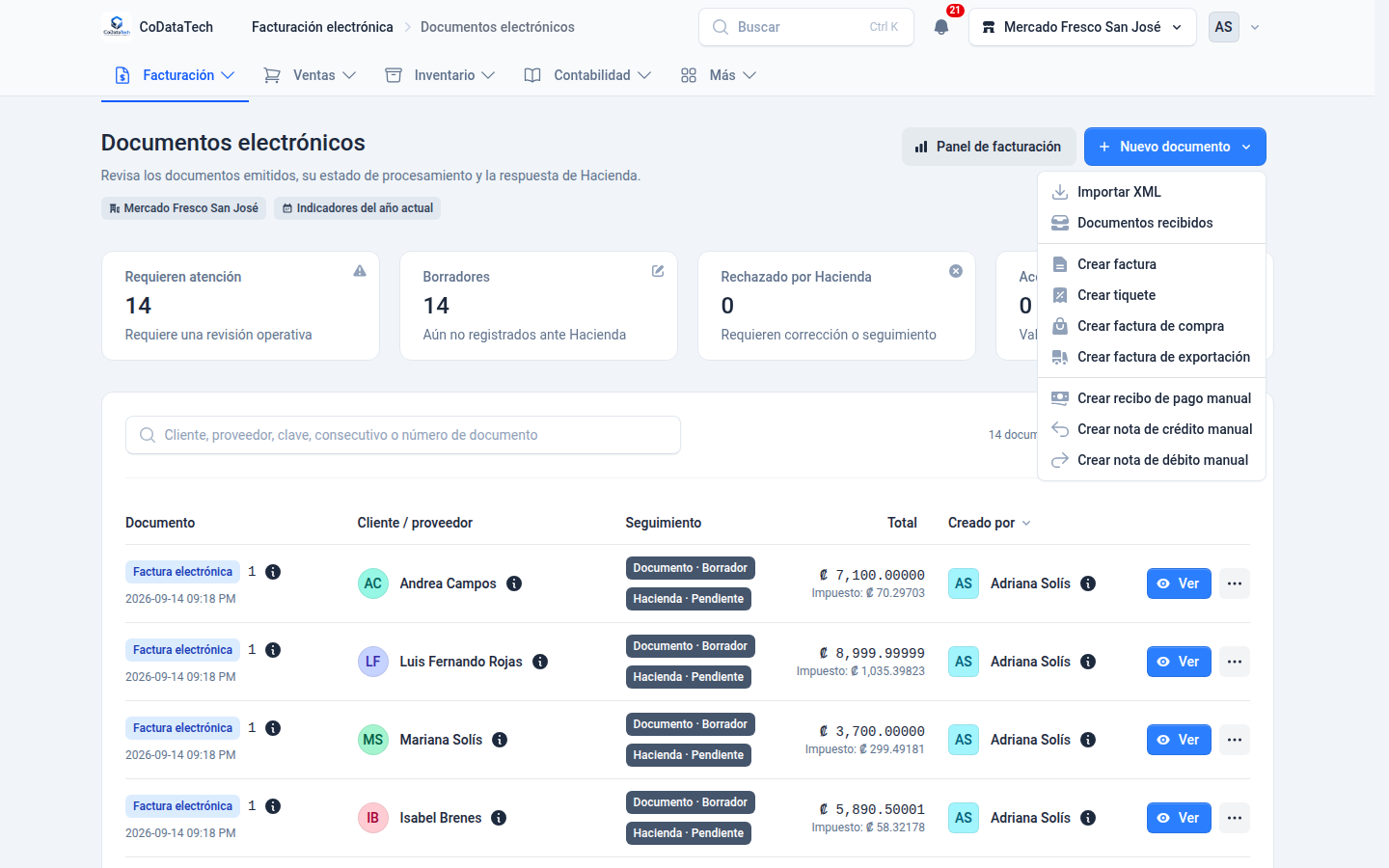The height and width of the screenshot is (868, 1389).
Task: Expand the Facturación menu
Action: tap(175, 75)
